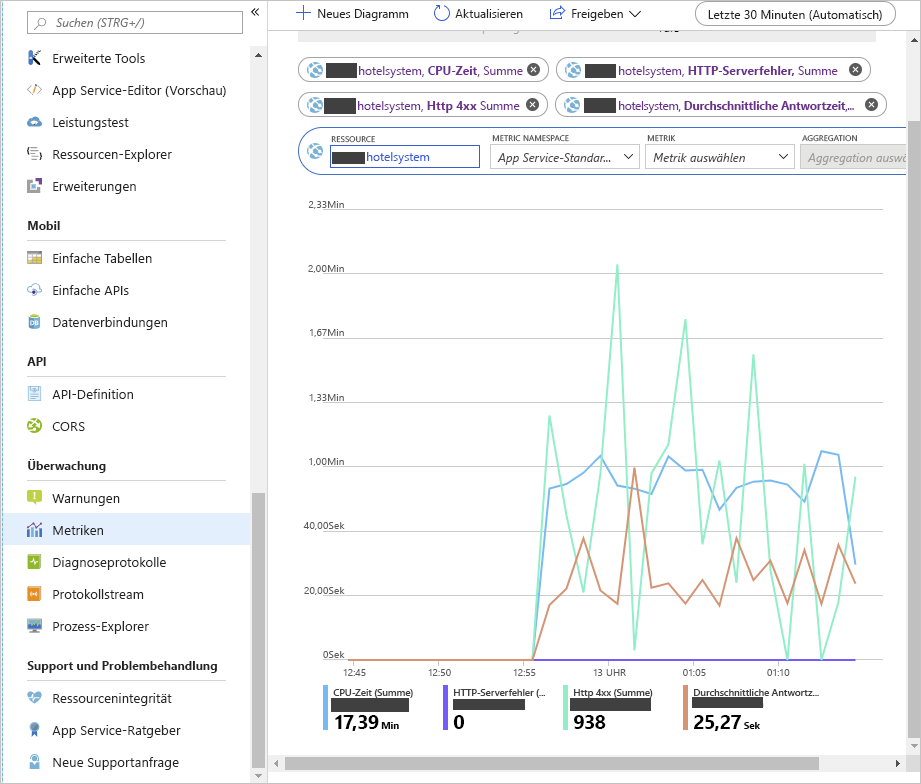Click the App Service-Ratgeber badge icon
Viewport: 921px width, 784px height.
(x=35, y=730)
